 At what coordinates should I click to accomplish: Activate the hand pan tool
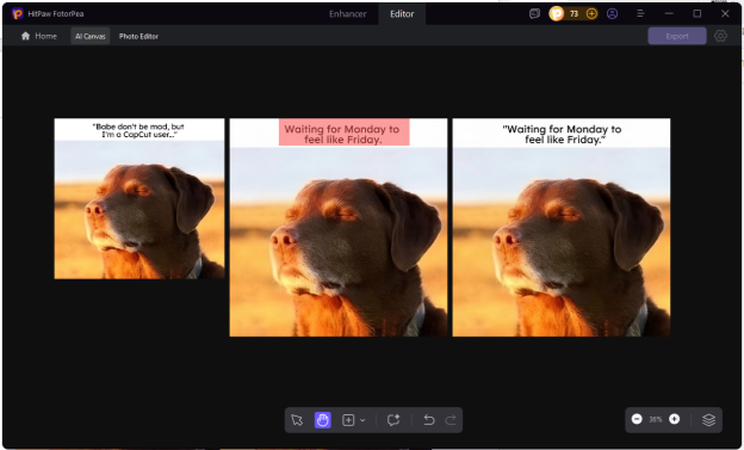click(323, 420)
